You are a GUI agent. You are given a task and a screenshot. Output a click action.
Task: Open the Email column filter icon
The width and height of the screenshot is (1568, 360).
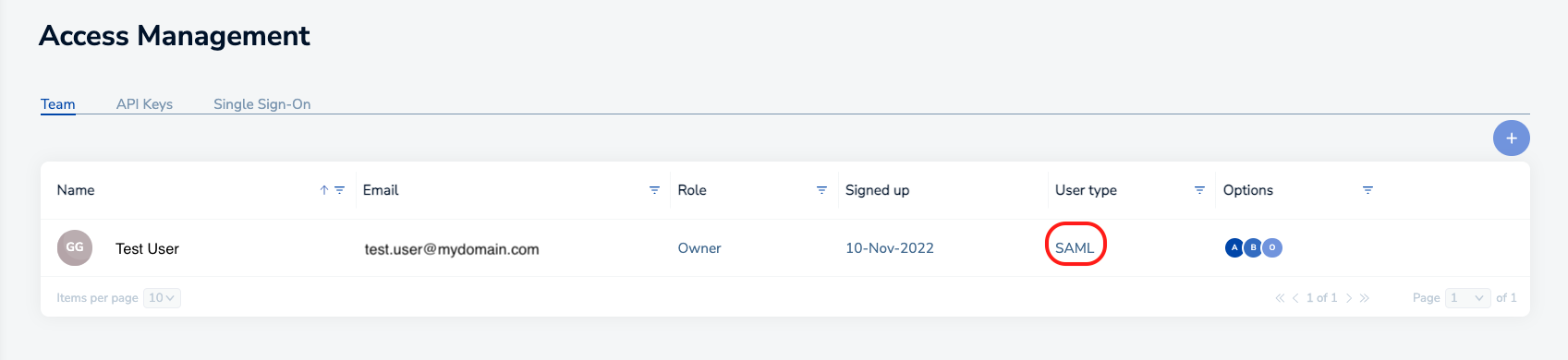pyautogui.click(x=654, y=190)
